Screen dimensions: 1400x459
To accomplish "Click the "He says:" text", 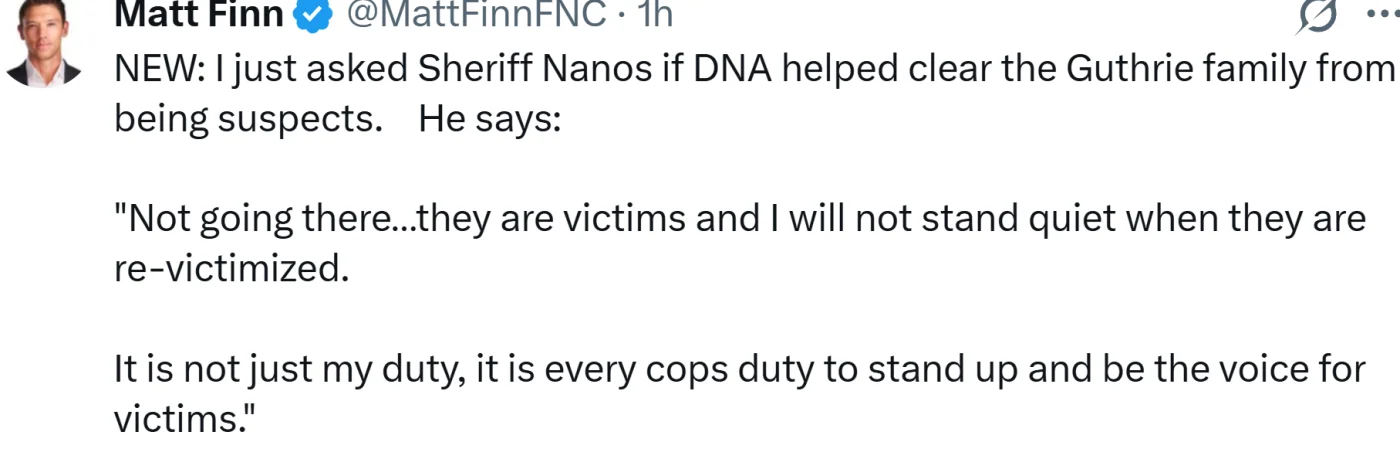I will click(490, 119).
